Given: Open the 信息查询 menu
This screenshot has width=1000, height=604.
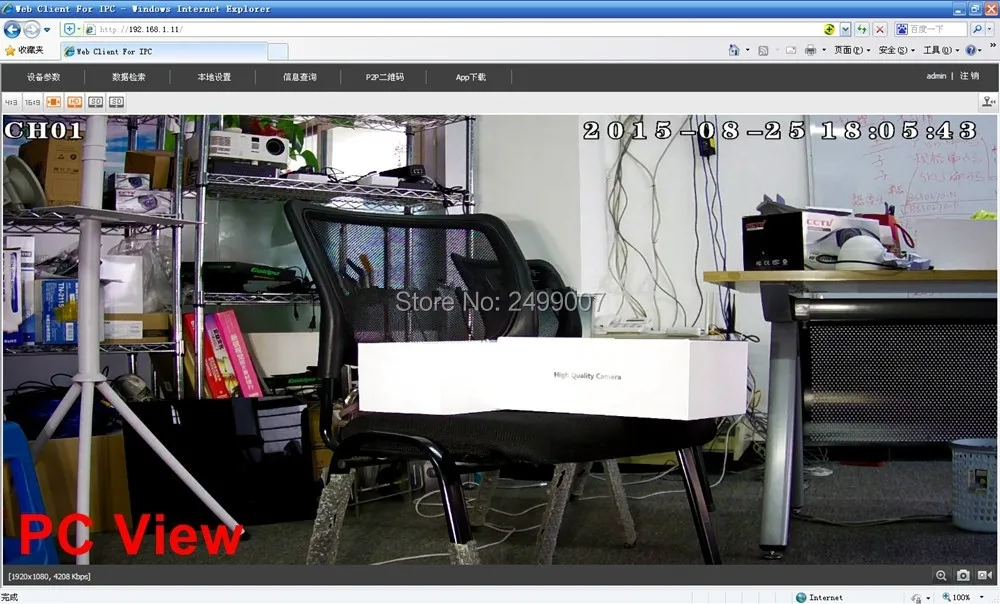Looking at the screenshot, I should coord(300,77).
